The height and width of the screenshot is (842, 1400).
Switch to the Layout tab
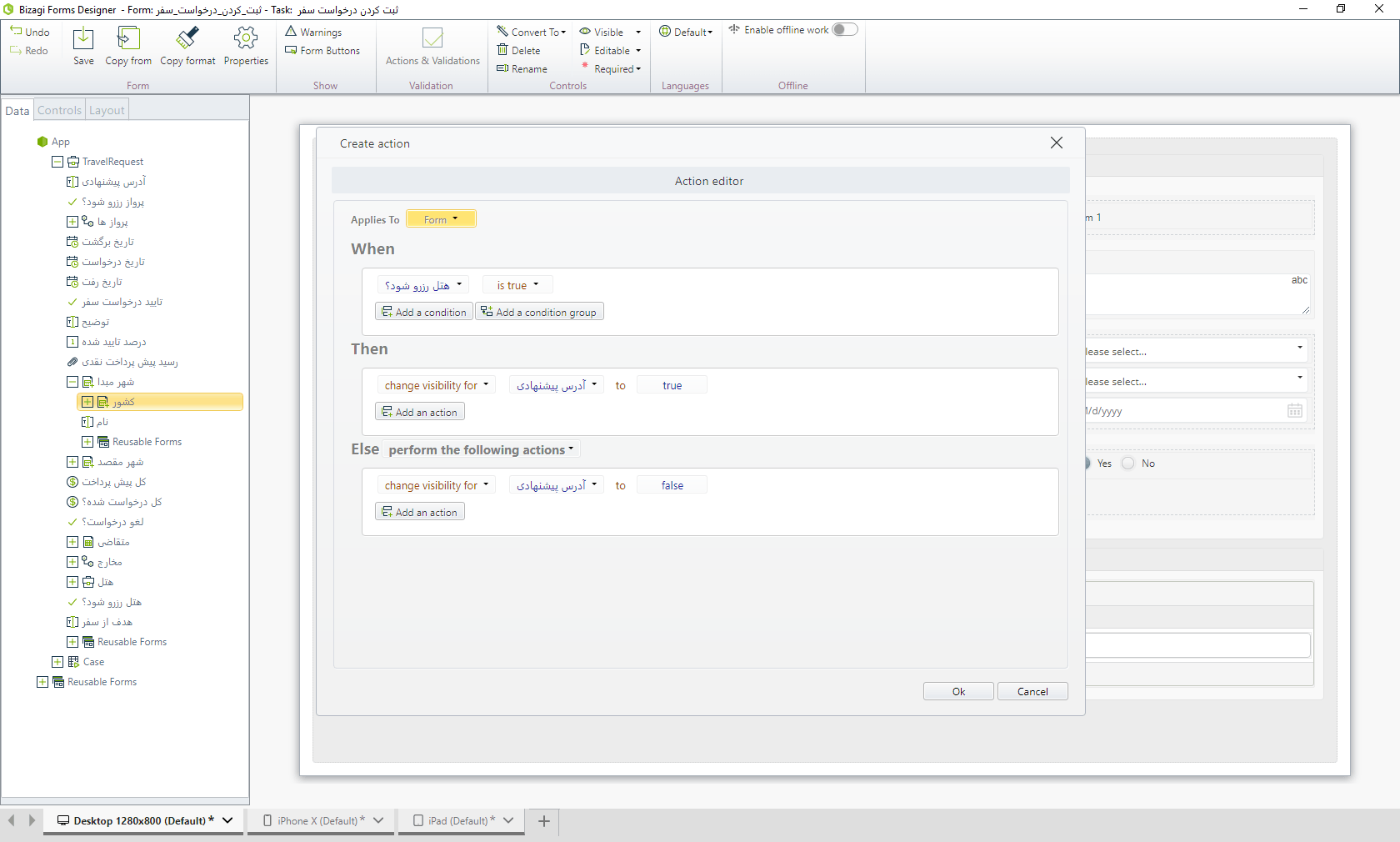tap(107, 110)
